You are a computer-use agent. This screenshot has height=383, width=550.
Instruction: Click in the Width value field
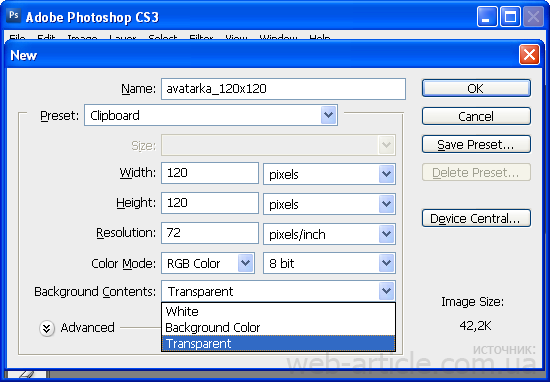click(x=210, y=173)
